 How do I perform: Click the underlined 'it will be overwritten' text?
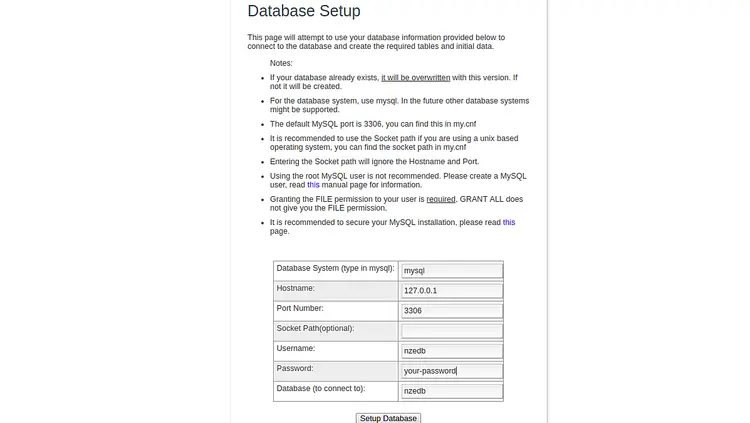[415, 77]
